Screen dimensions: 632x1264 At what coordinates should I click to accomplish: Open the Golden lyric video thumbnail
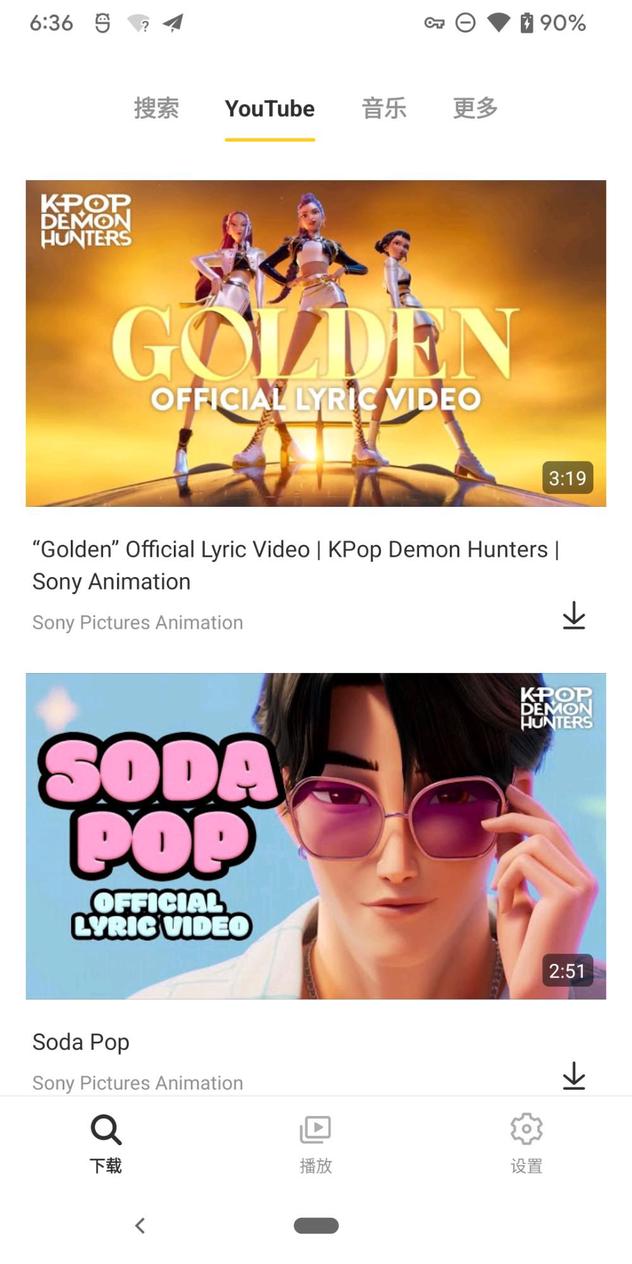(x=316, y=343)
